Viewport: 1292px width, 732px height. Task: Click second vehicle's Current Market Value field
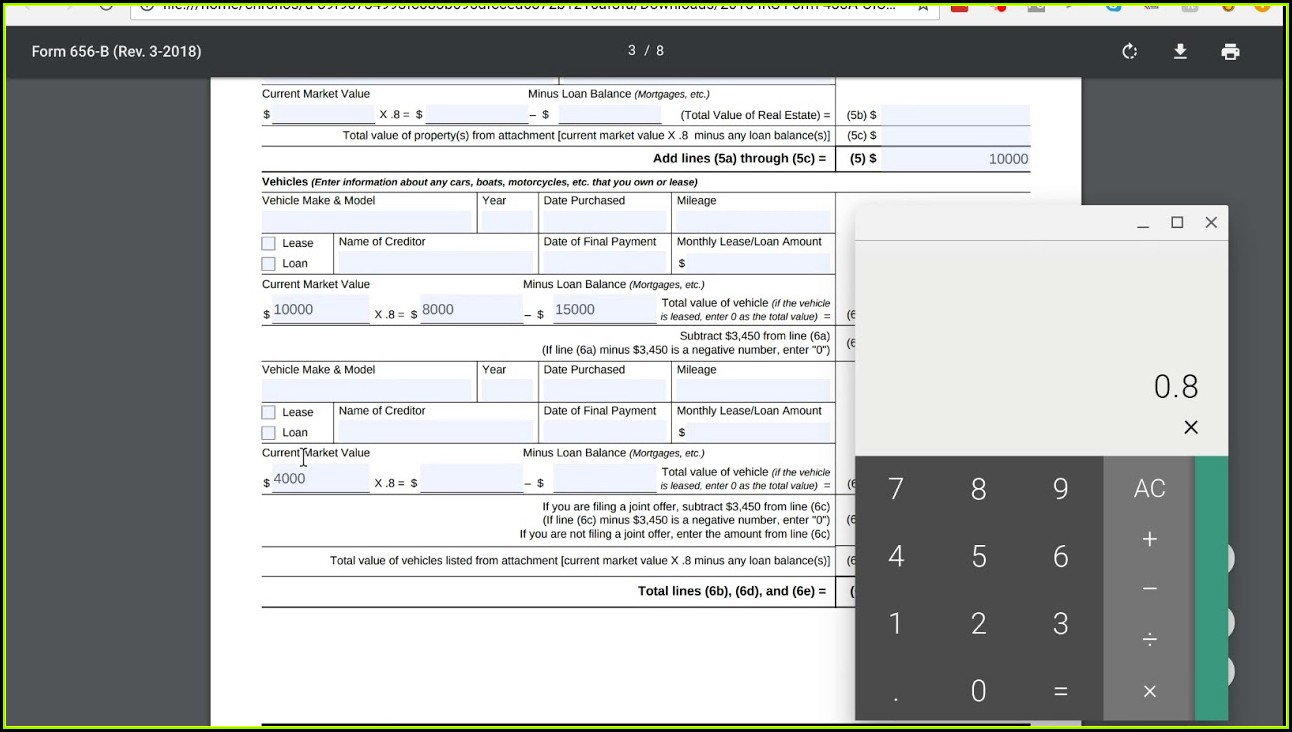coord(320,480)
